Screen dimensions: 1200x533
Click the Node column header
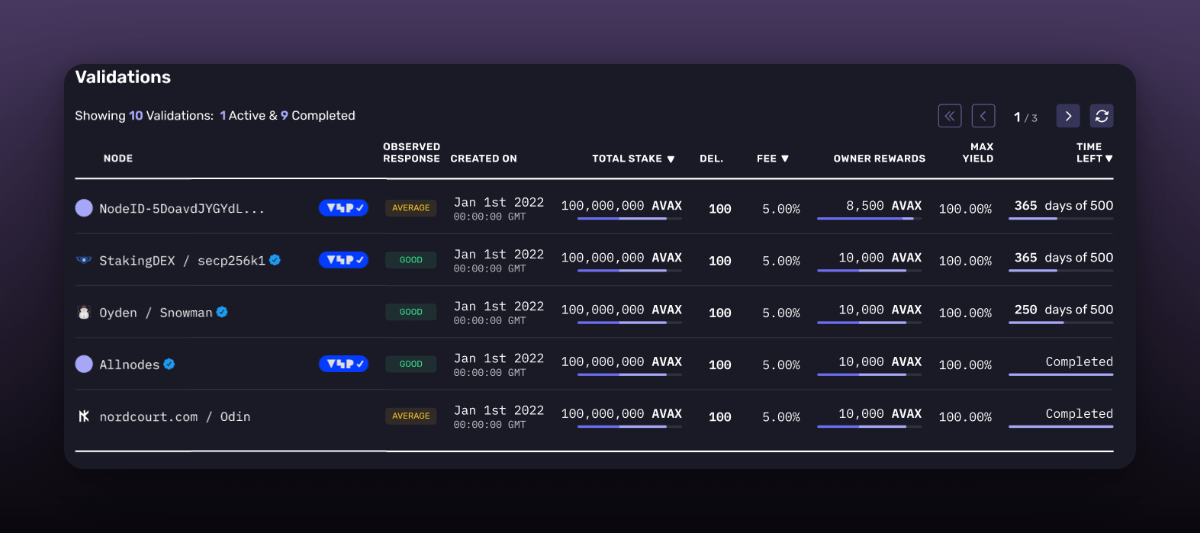118,159
